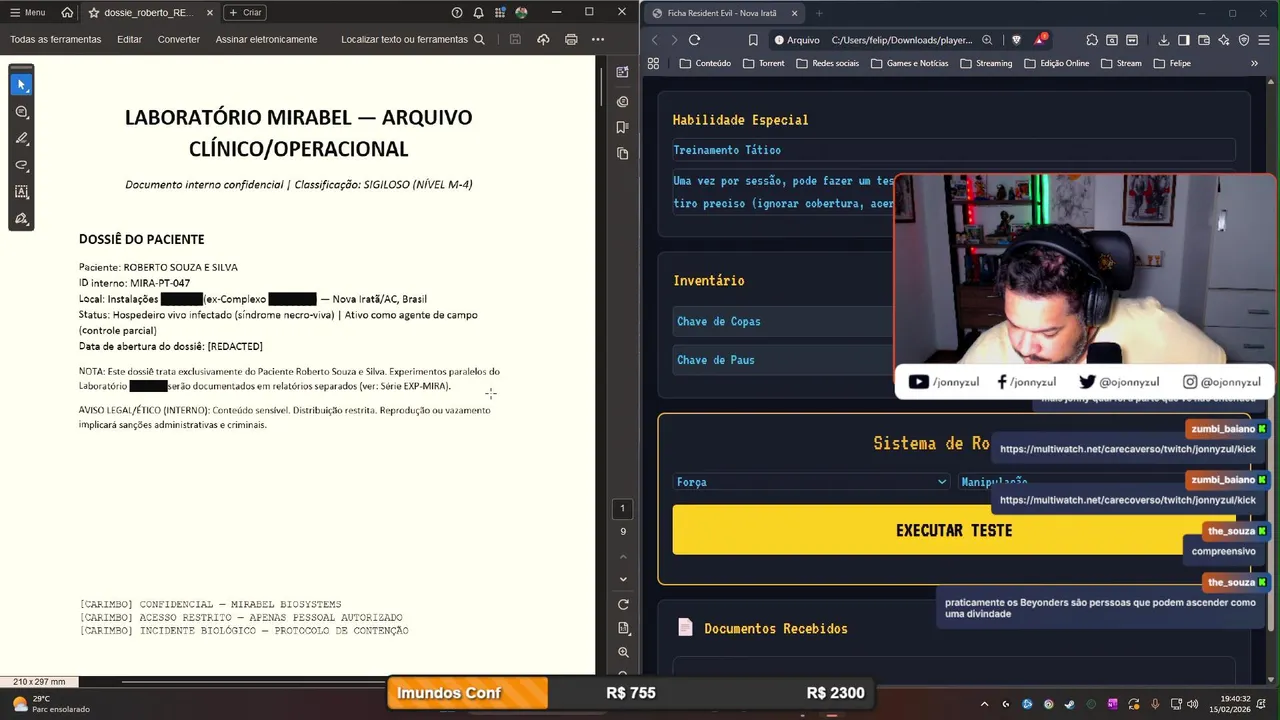Open the Acrobat comments panel icon
The height and width of the screenshot is (720, 1280).
pyautogui.click(x=623, y=101)
